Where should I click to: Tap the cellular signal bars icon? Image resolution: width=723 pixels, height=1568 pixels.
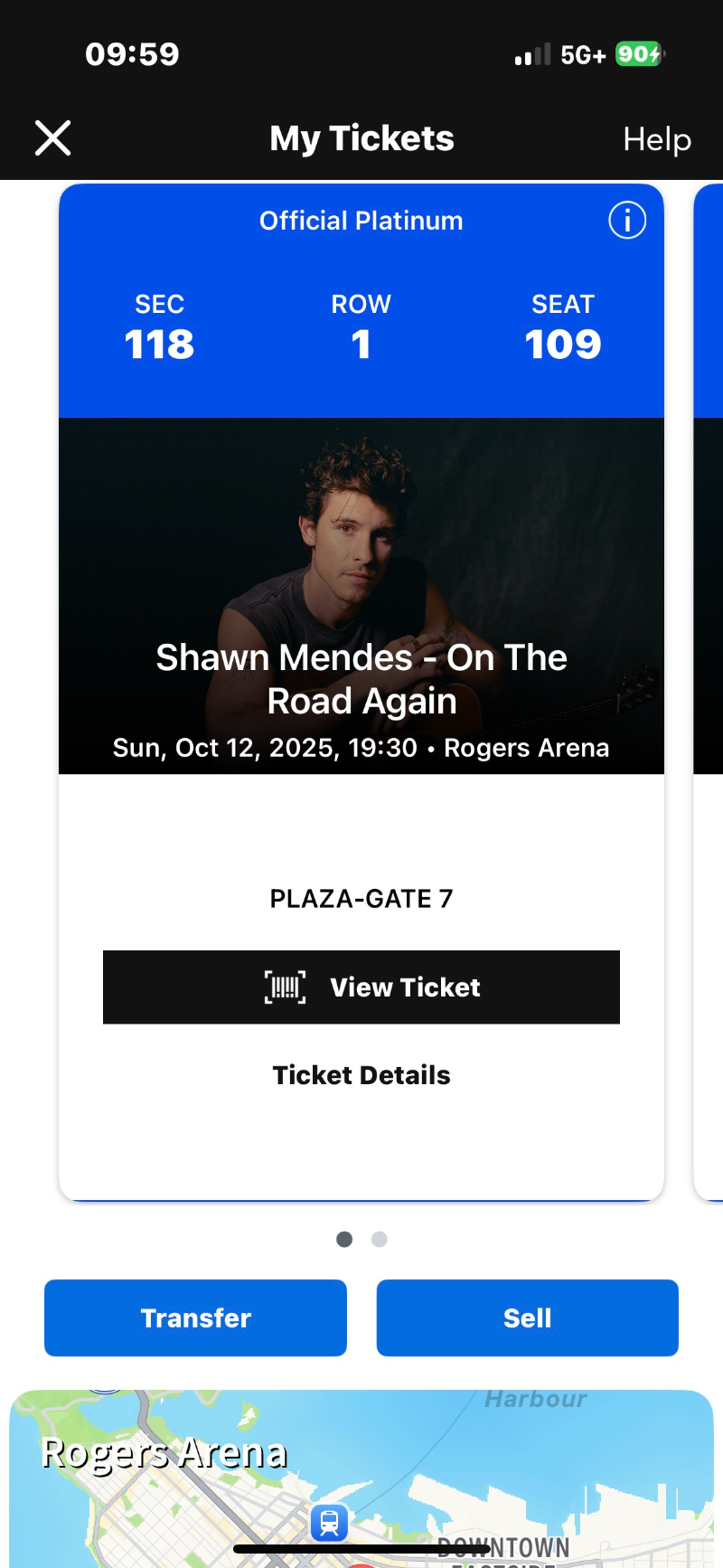point(532,55)
